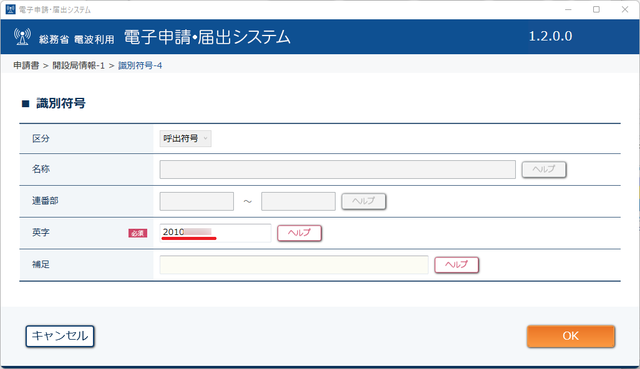The height and width of the screenshot is (369, 640).
Task: Open help for the 名称 field
Action: click(544, 169)
